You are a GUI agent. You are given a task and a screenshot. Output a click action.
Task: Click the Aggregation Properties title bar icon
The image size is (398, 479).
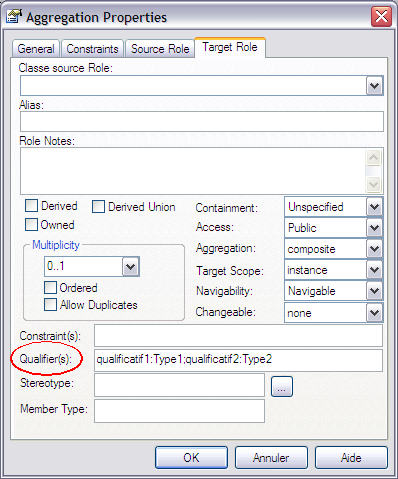(x=14, y=16)
